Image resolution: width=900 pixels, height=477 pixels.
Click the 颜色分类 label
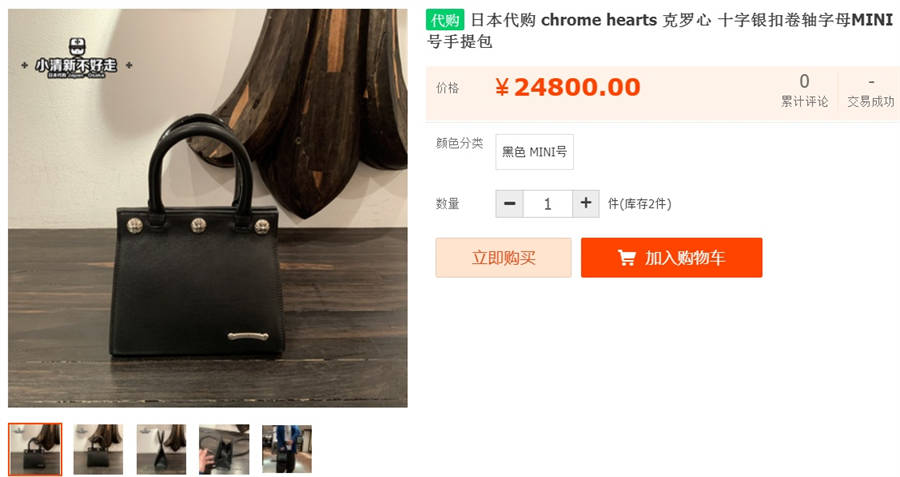(x=459, y=143)
